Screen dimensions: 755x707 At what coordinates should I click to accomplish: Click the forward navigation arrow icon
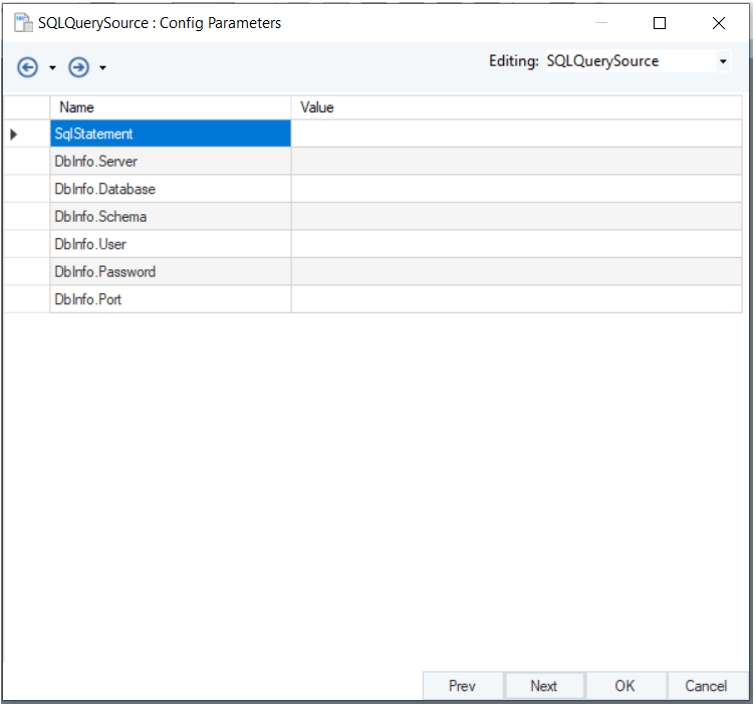78,67
